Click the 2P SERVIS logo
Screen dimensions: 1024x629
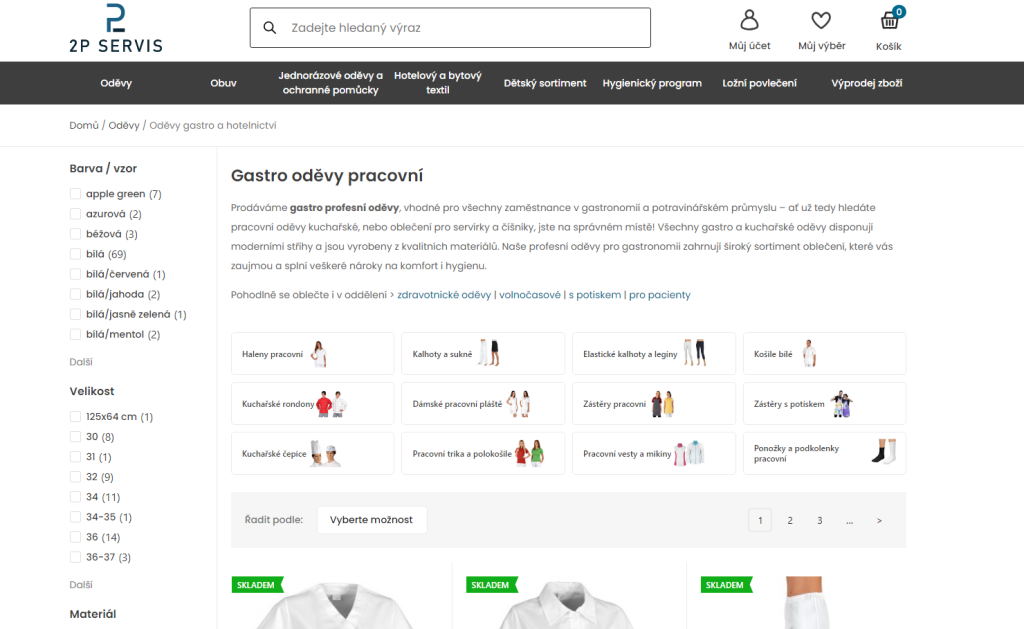tap(116, 27)
